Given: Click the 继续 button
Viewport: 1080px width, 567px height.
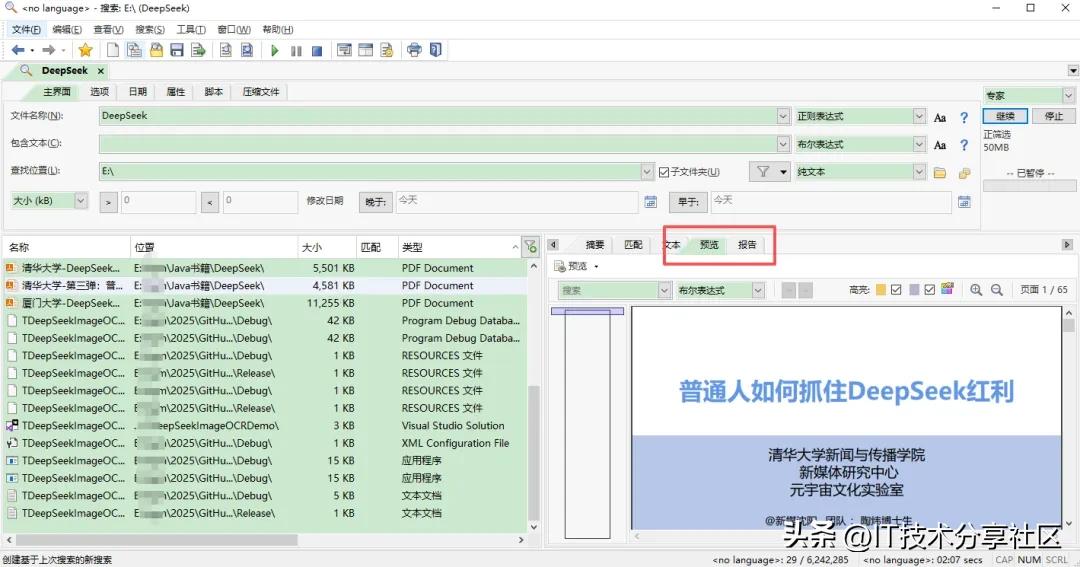Looking at the screenshot, I should 1005,116.
